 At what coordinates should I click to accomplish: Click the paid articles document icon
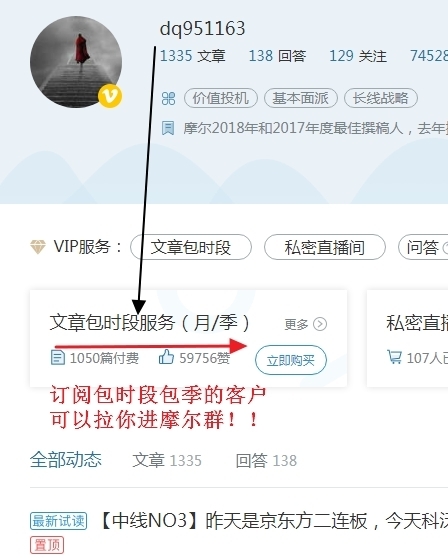click(x=58, y=358)
